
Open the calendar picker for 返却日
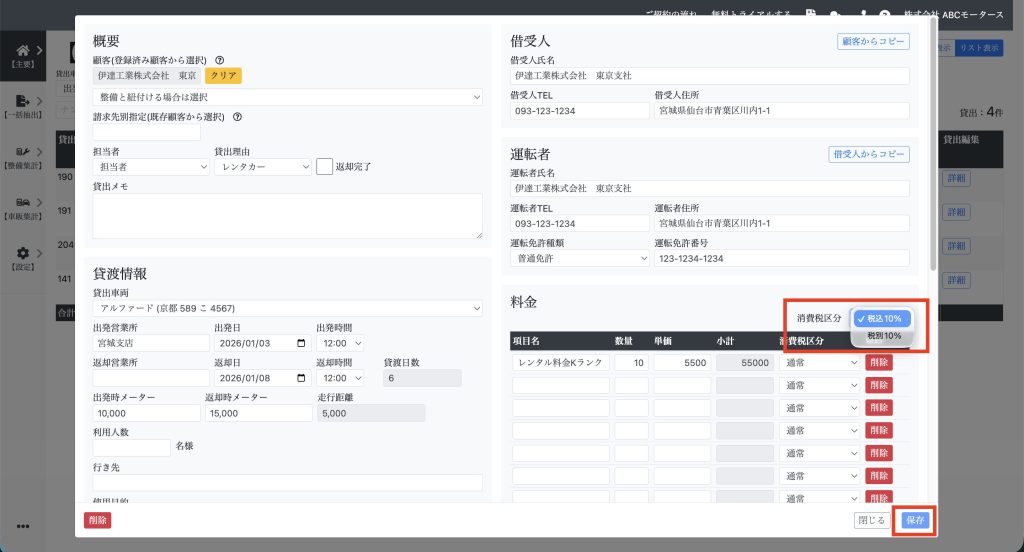[x=301, y=378]
